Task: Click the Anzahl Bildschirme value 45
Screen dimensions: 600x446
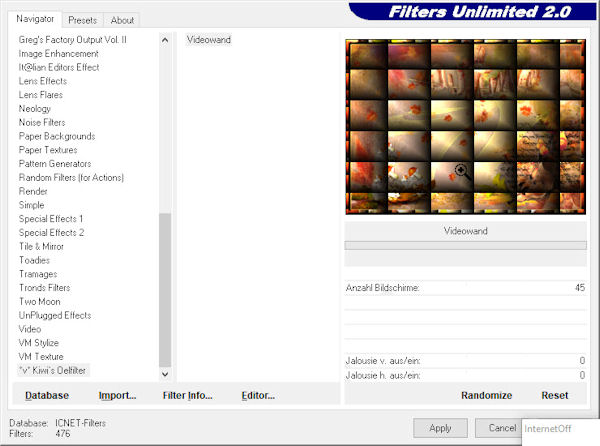Action: (x=580, y=288)
